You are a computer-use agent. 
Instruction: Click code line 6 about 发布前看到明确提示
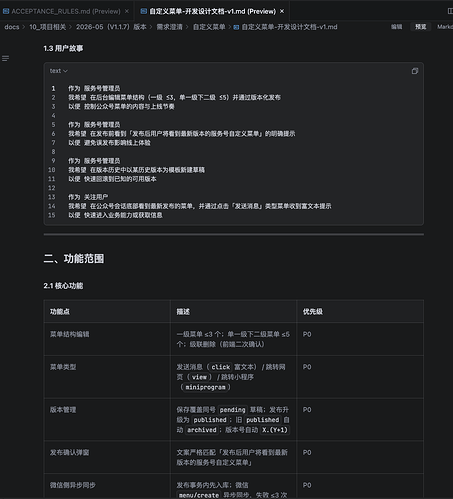coord(182,134)
